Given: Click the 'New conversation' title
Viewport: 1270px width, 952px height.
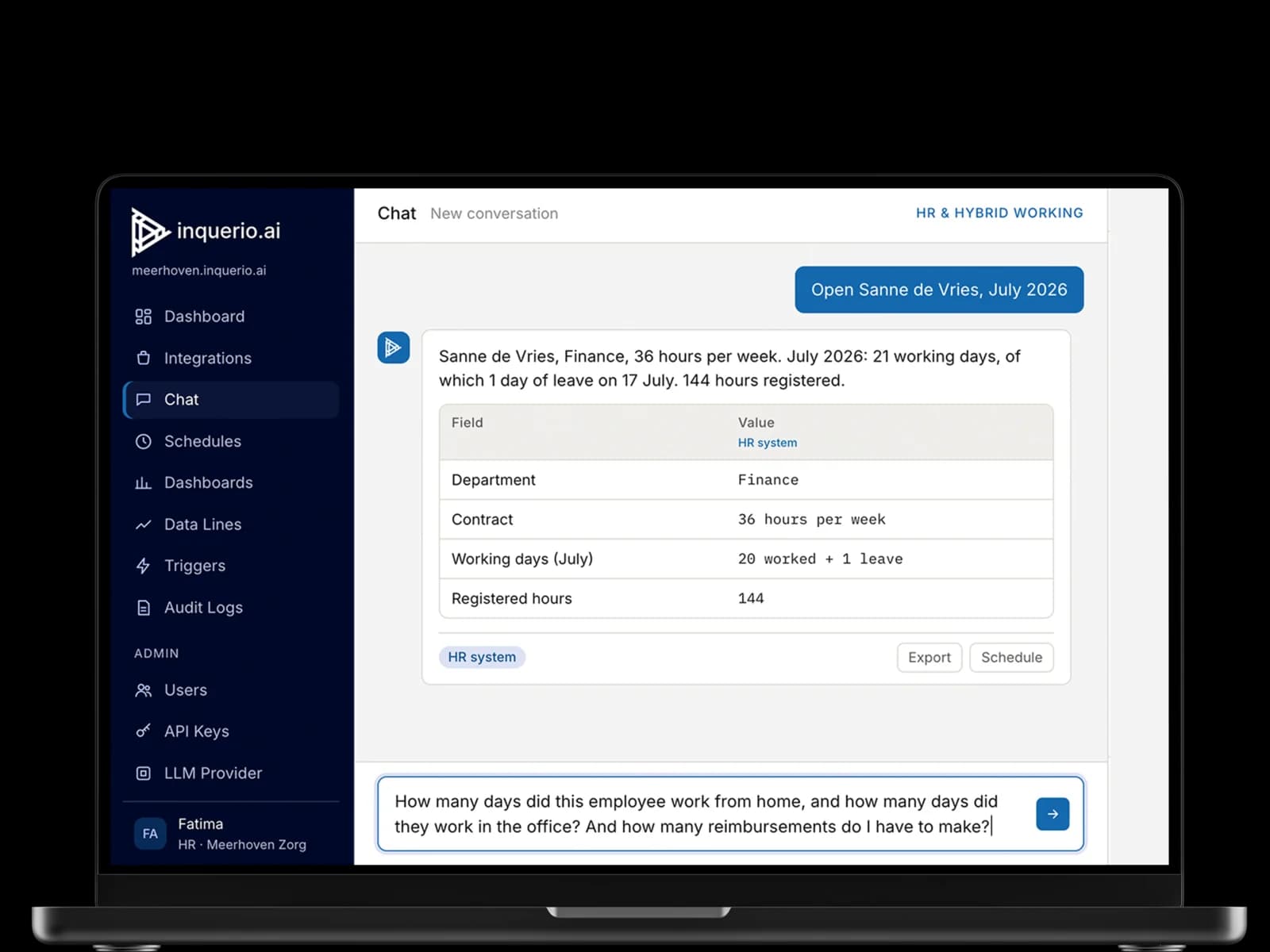Looking at the screenshot, I should (x=495, y=213).
